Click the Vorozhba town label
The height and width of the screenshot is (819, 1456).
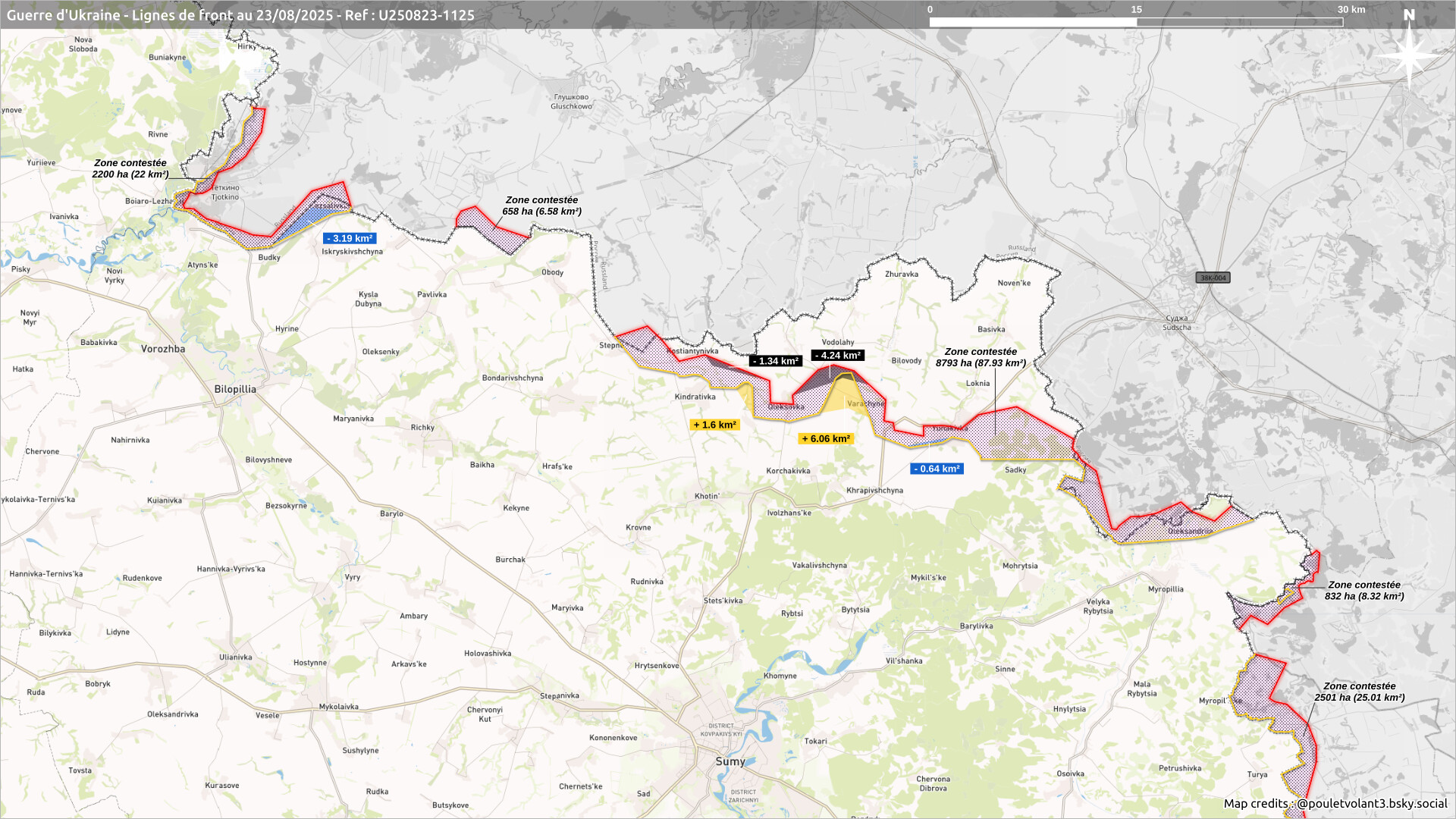(x=163, y=349)
